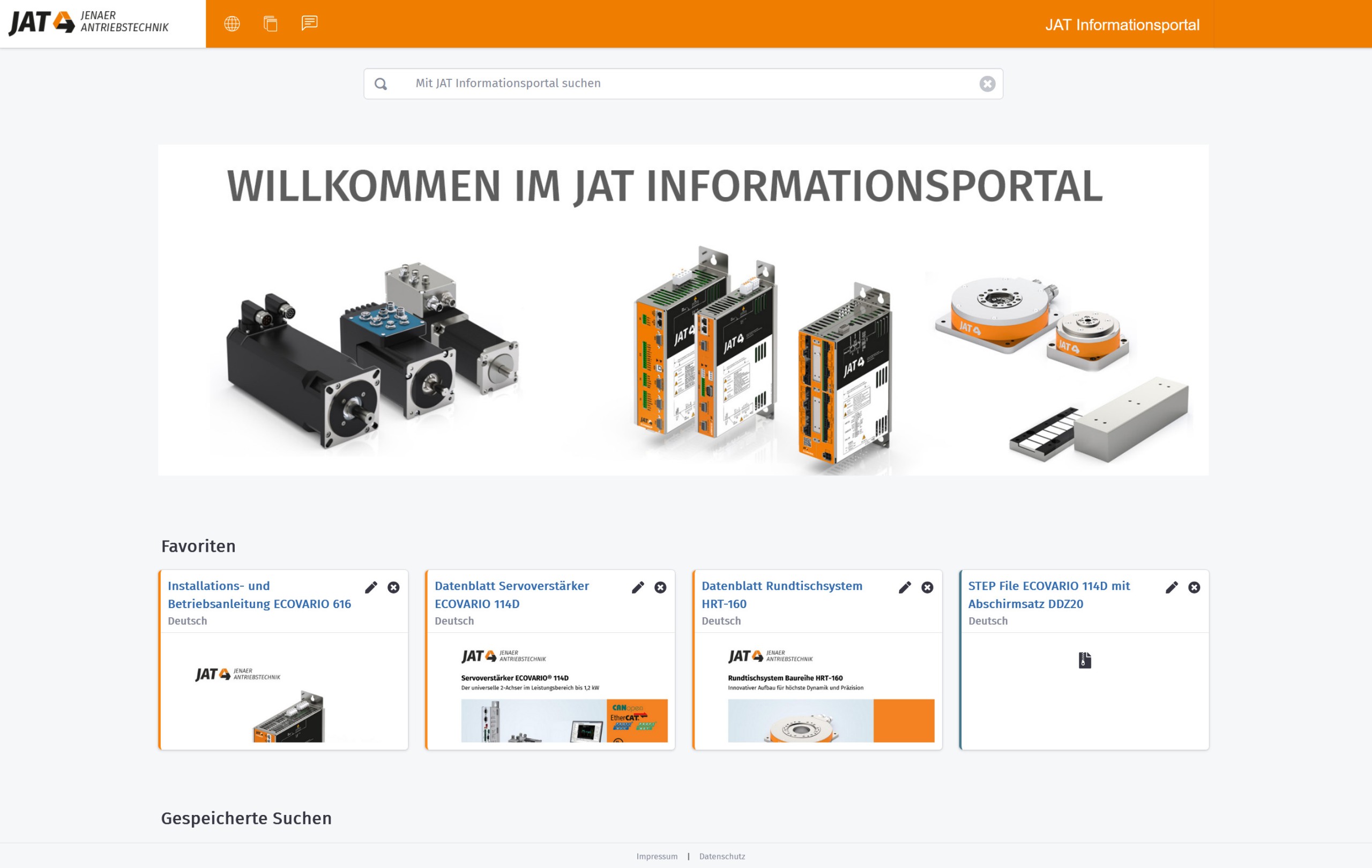Screen dimensions: 1372x868
Task: Click the JAT Jenaer Antriebstechnik logo
Action: click(88, 23)
